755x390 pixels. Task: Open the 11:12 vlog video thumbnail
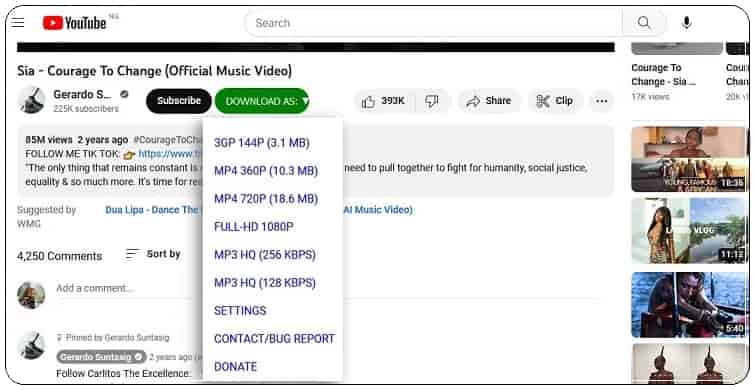click(689, 231)
